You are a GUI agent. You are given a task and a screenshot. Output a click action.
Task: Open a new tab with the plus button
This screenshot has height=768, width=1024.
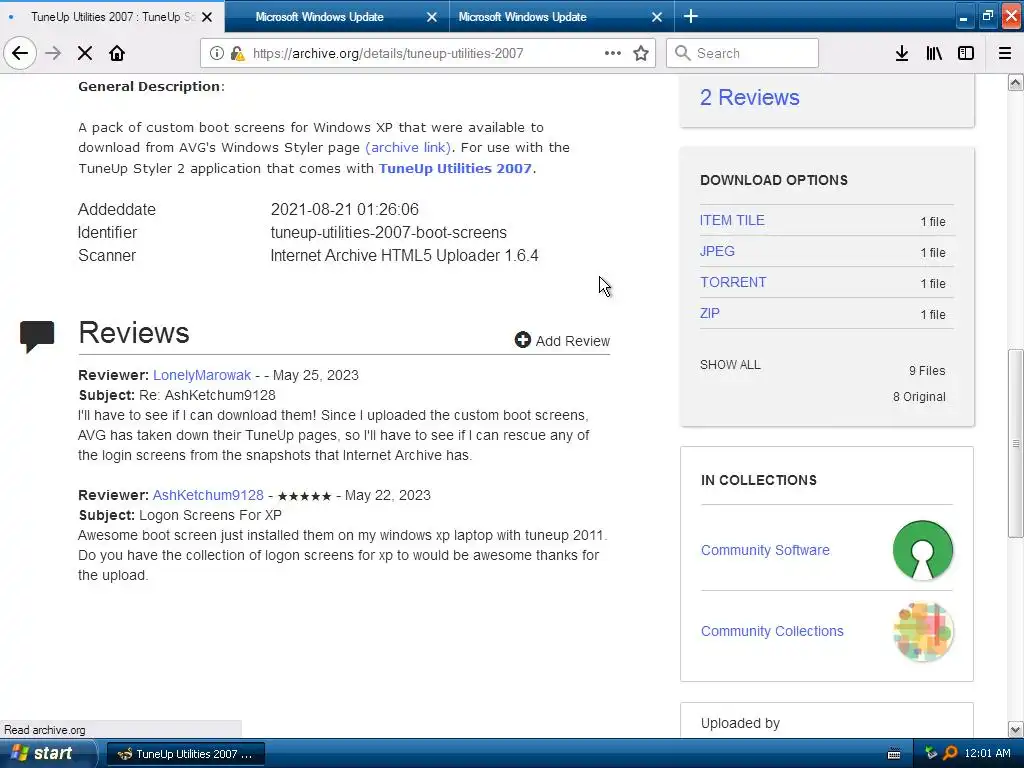coord(691,16)
